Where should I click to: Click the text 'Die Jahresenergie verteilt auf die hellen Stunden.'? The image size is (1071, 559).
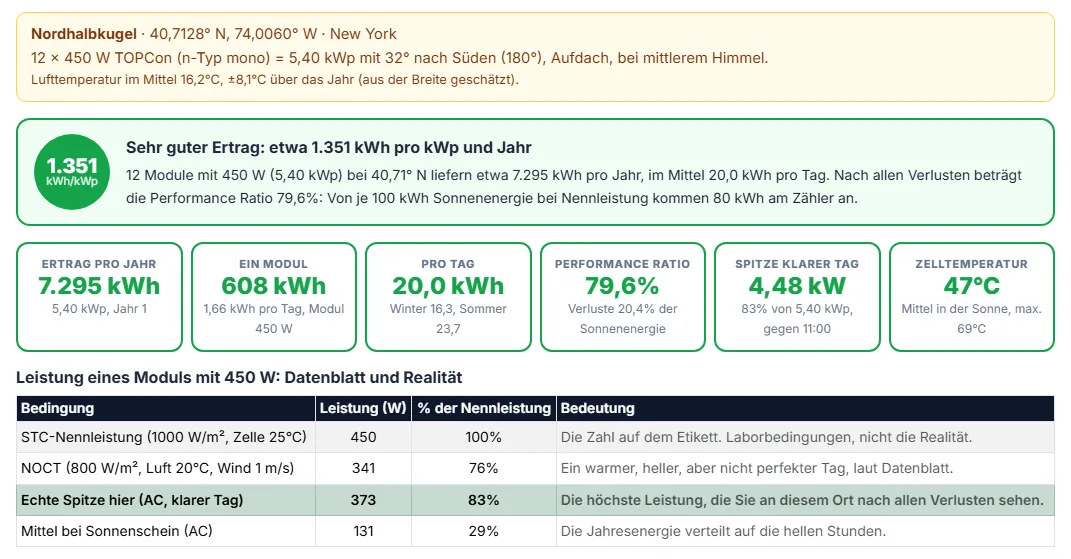(x=723, y=531)
